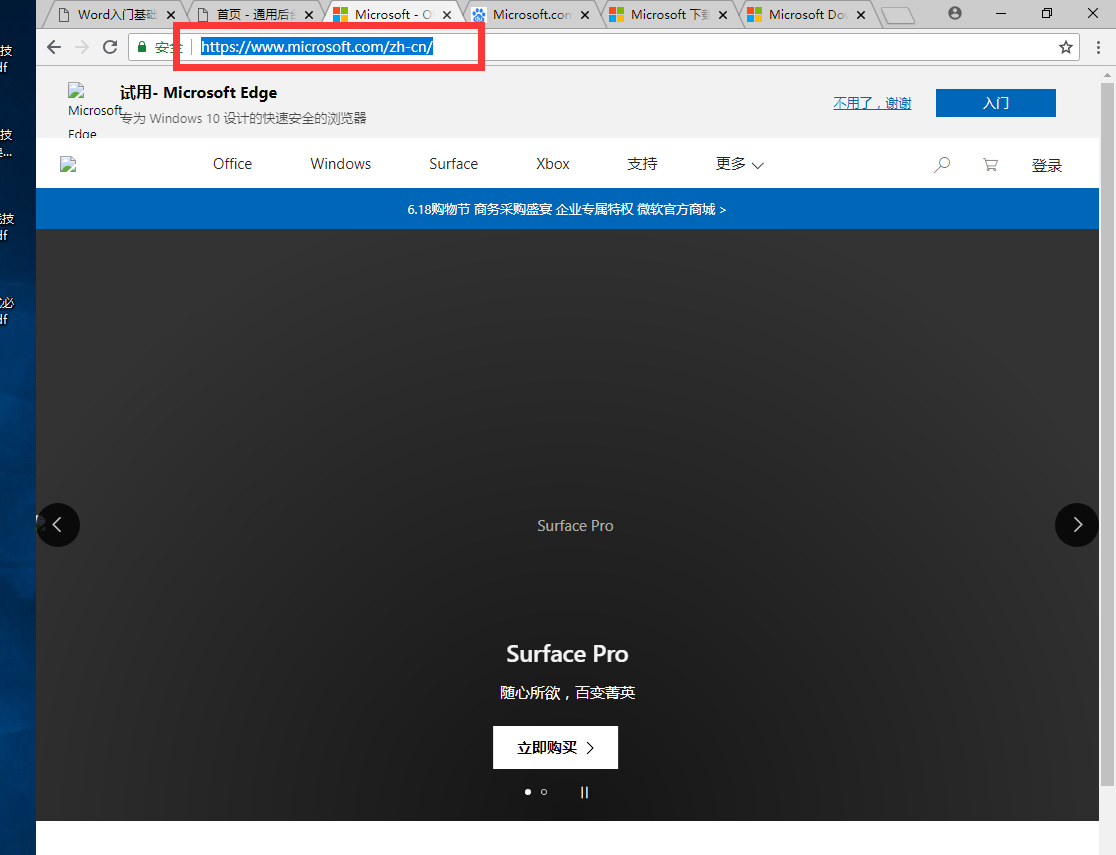Click the Chrome user profile icon
Image resolution: width=1116 pixels, height=855 pixels.
click(x=955, y=14)
